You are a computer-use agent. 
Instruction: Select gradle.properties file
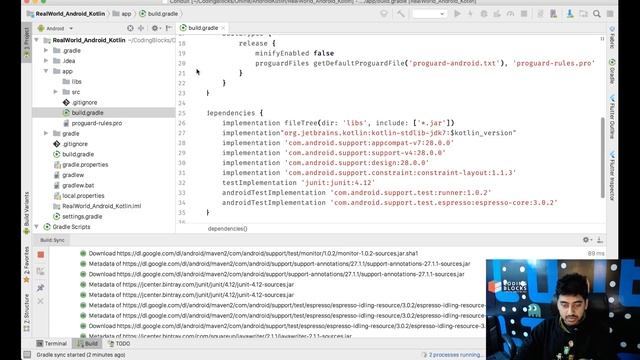point(81,164)
